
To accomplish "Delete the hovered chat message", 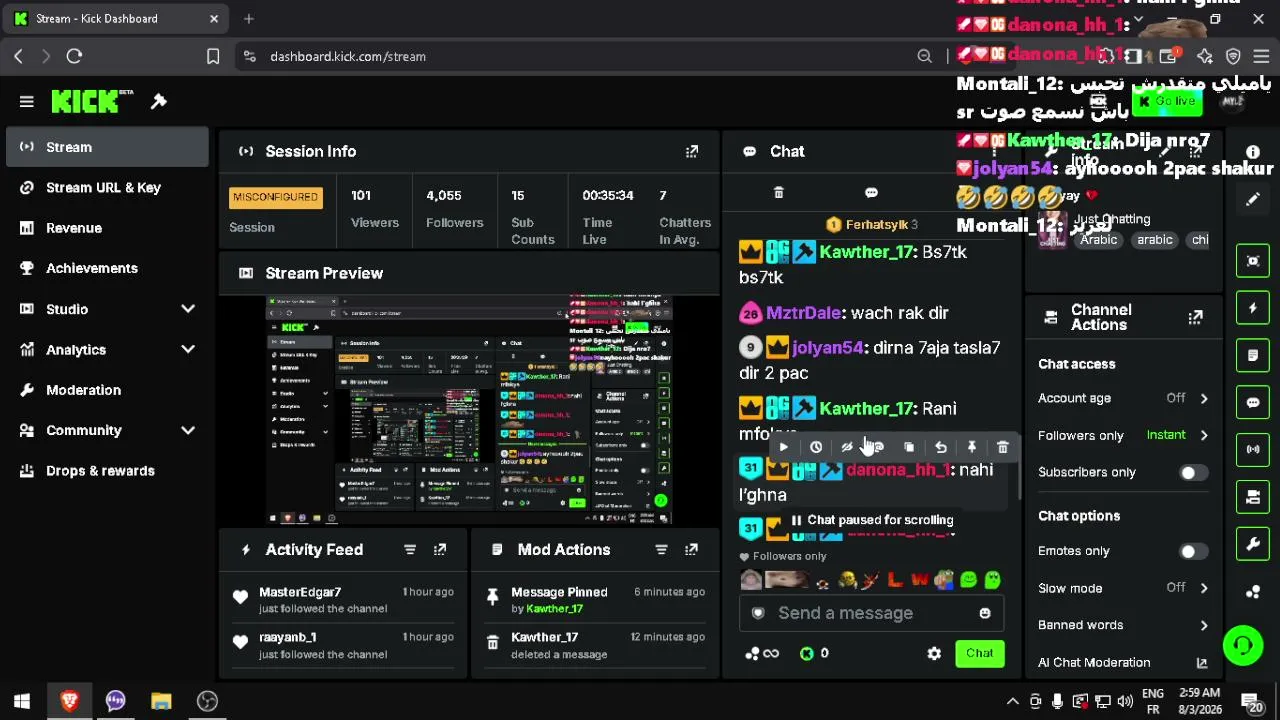I will tap(1003, 447).
